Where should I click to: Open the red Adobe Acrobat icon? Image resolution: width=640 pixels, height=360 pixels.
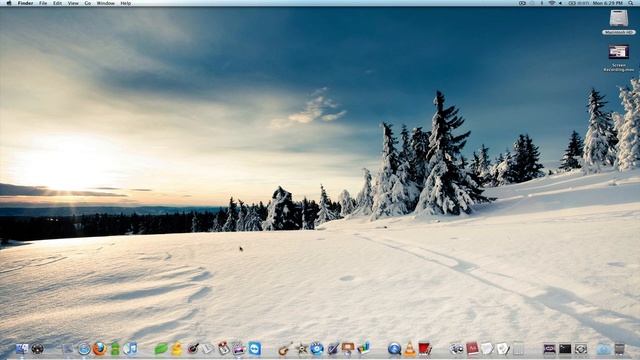pos(472,349)
